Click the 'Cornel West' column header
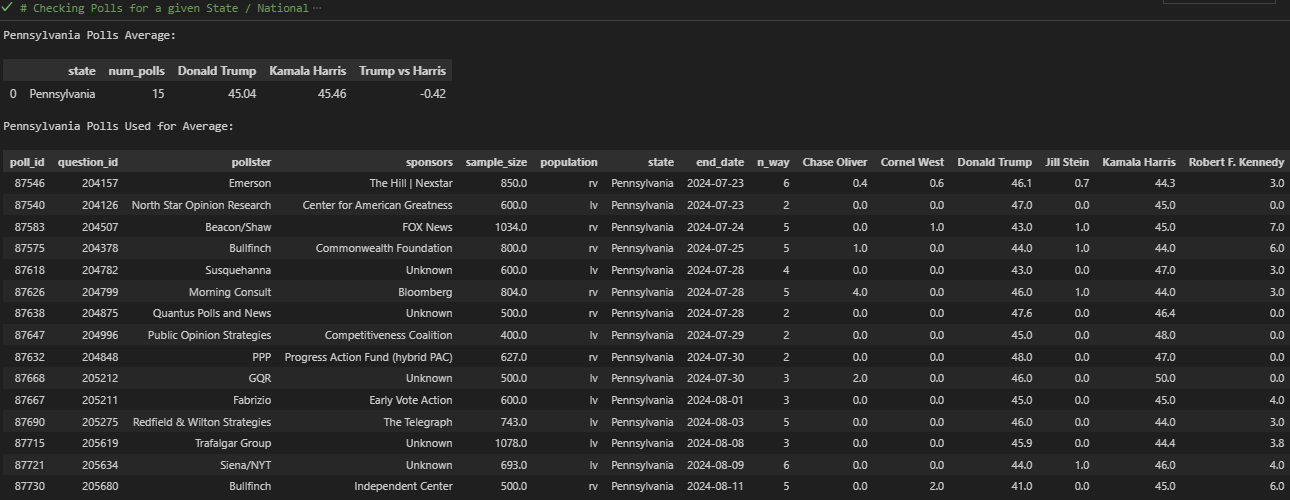 tap(912, 162)
